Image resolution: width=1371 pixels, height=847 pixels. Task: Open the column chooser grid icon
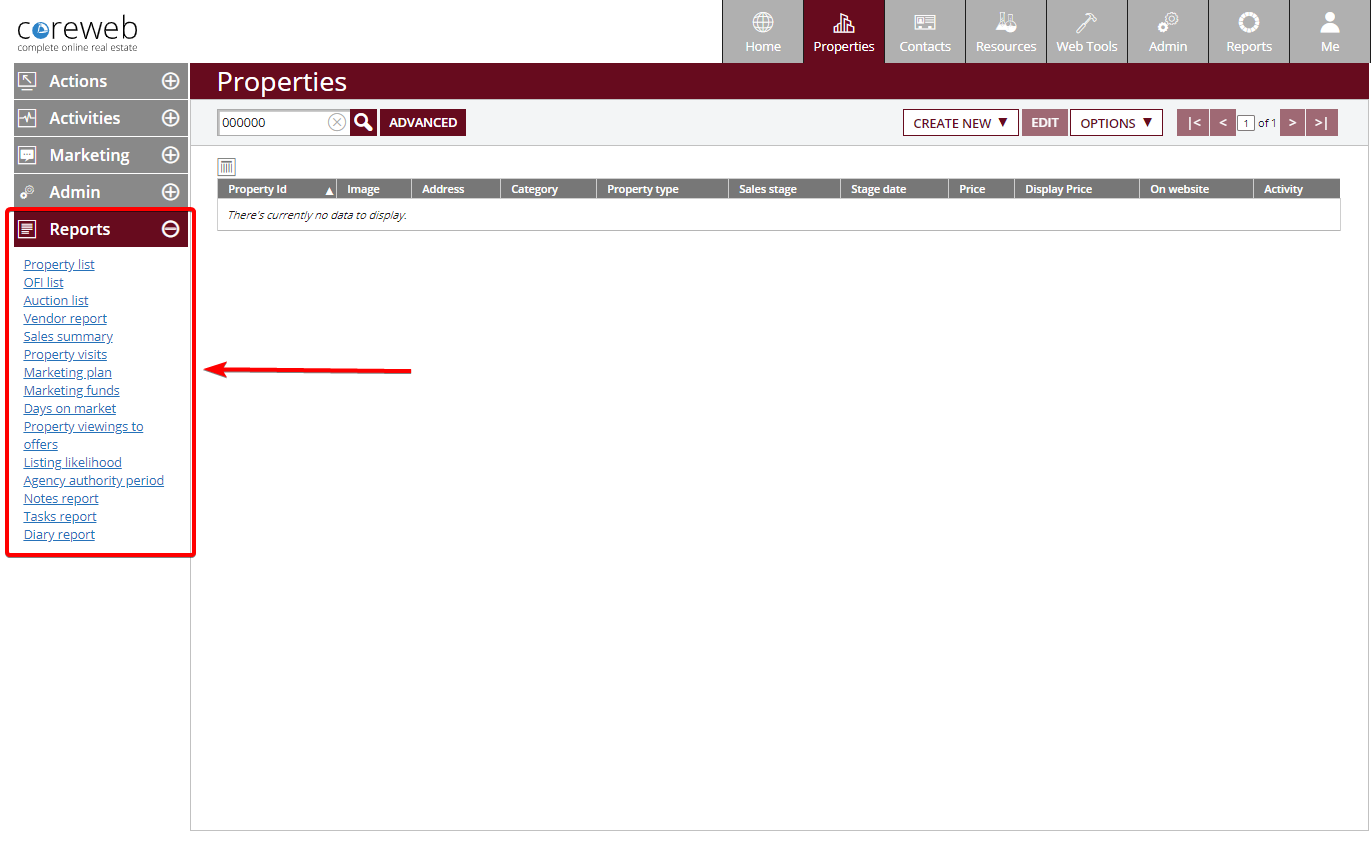tap(227, 167)
